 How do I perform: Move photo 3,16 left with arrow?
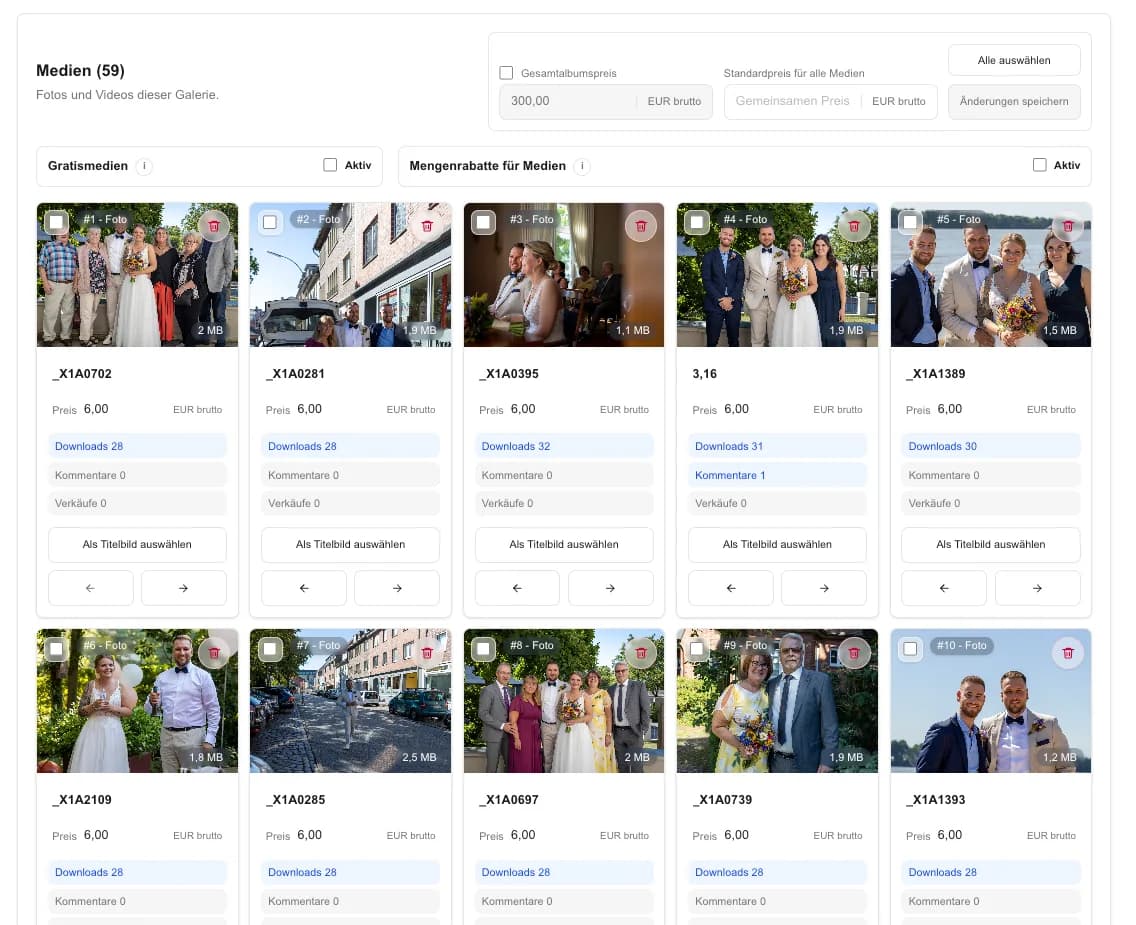(x=730, y=588)
